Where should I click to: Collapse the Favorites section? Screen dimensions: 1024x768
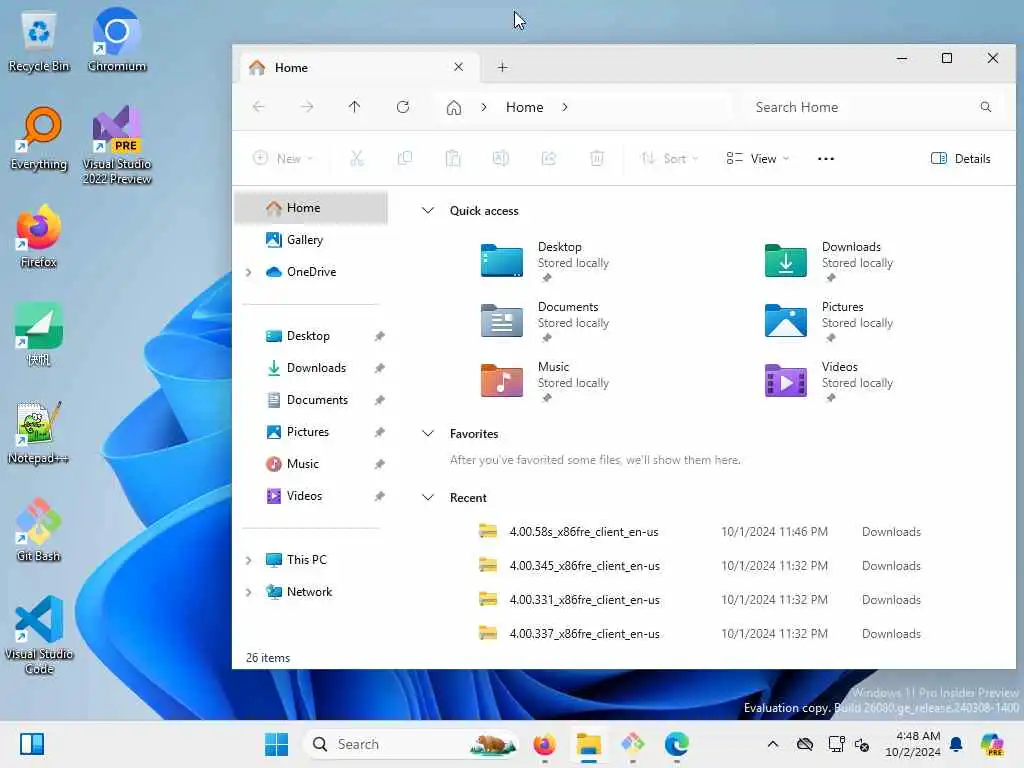coord(428,434)
